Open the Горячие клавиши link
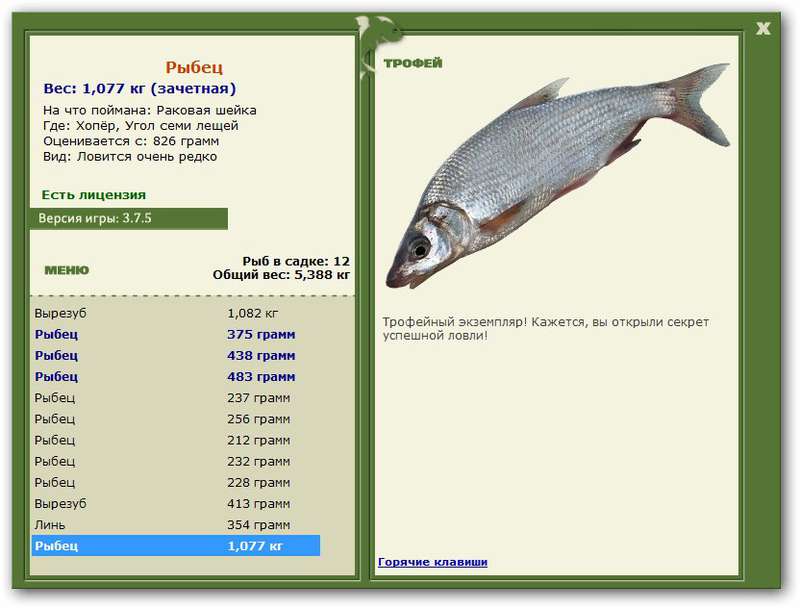Image resolution: width=800 pixels, height=608 pixels. click(x=433, y=562)
